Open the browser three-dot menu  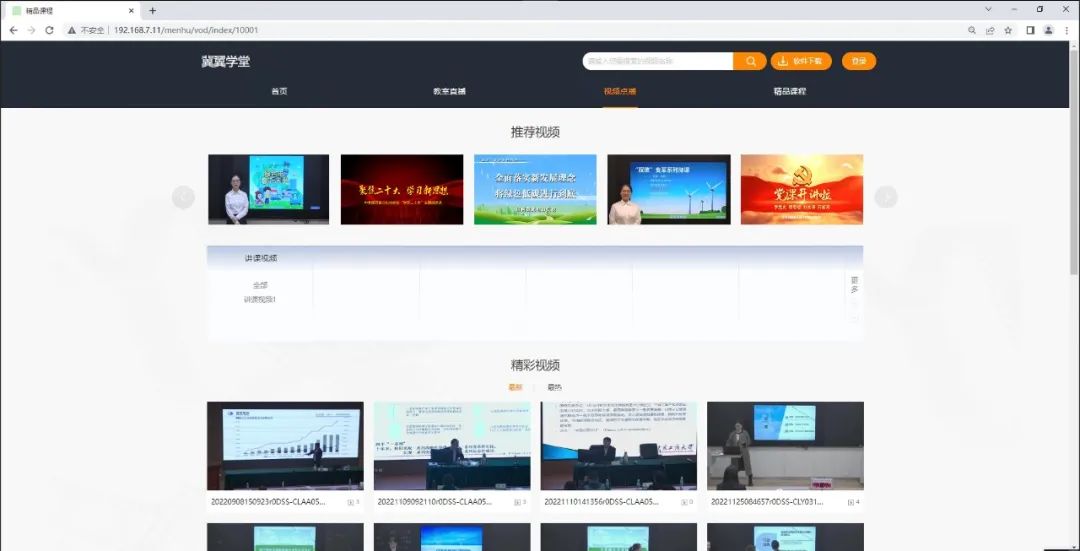pos(1067,30)
